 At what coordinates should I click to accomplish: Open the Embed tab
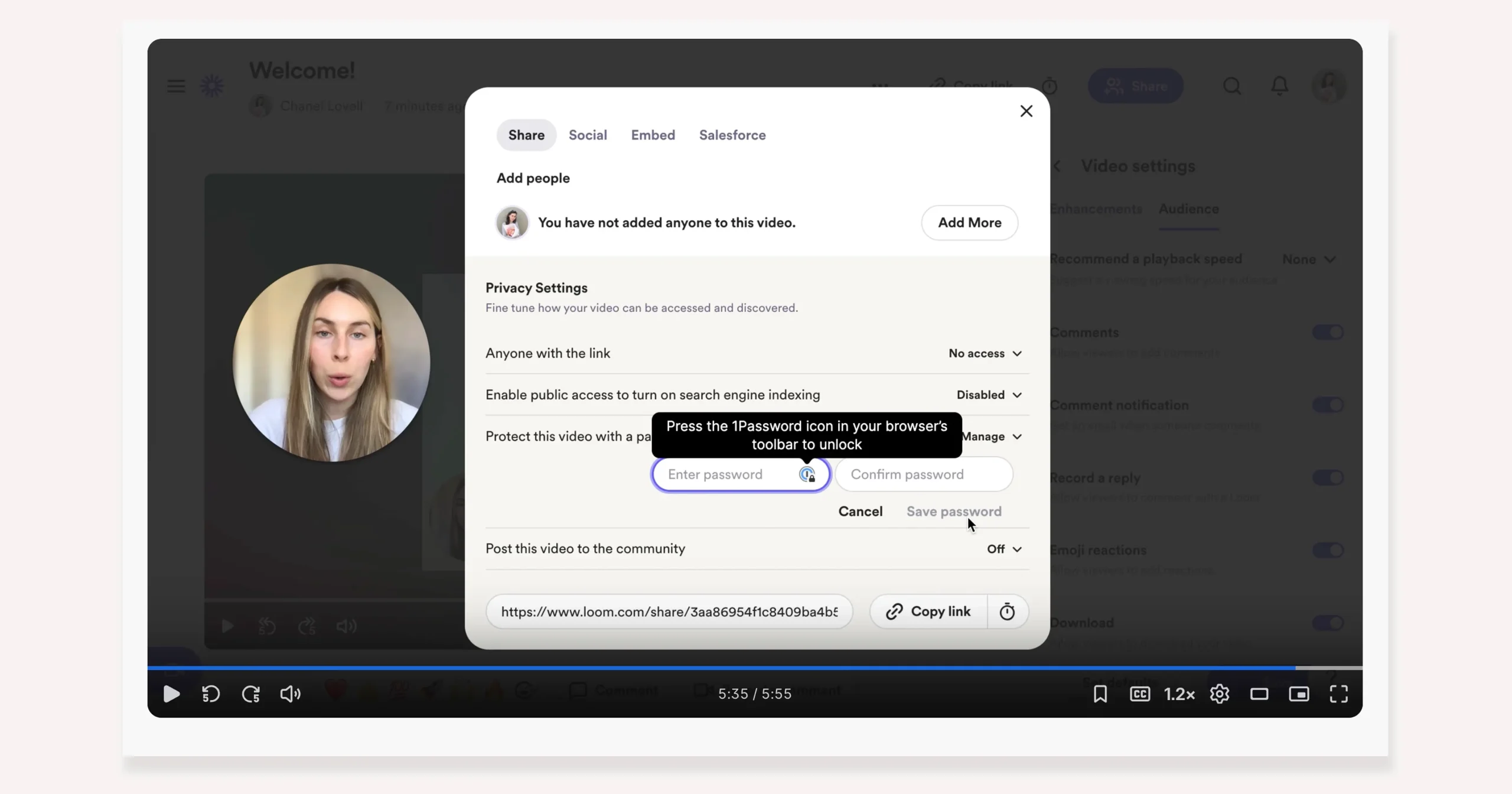tap(653, 135)
